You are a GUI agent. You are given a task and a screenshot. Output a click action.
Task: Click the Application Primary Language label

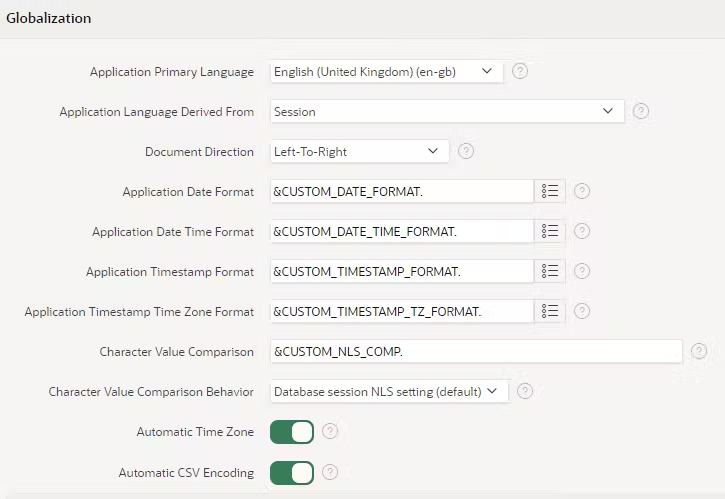pos(172,72)
